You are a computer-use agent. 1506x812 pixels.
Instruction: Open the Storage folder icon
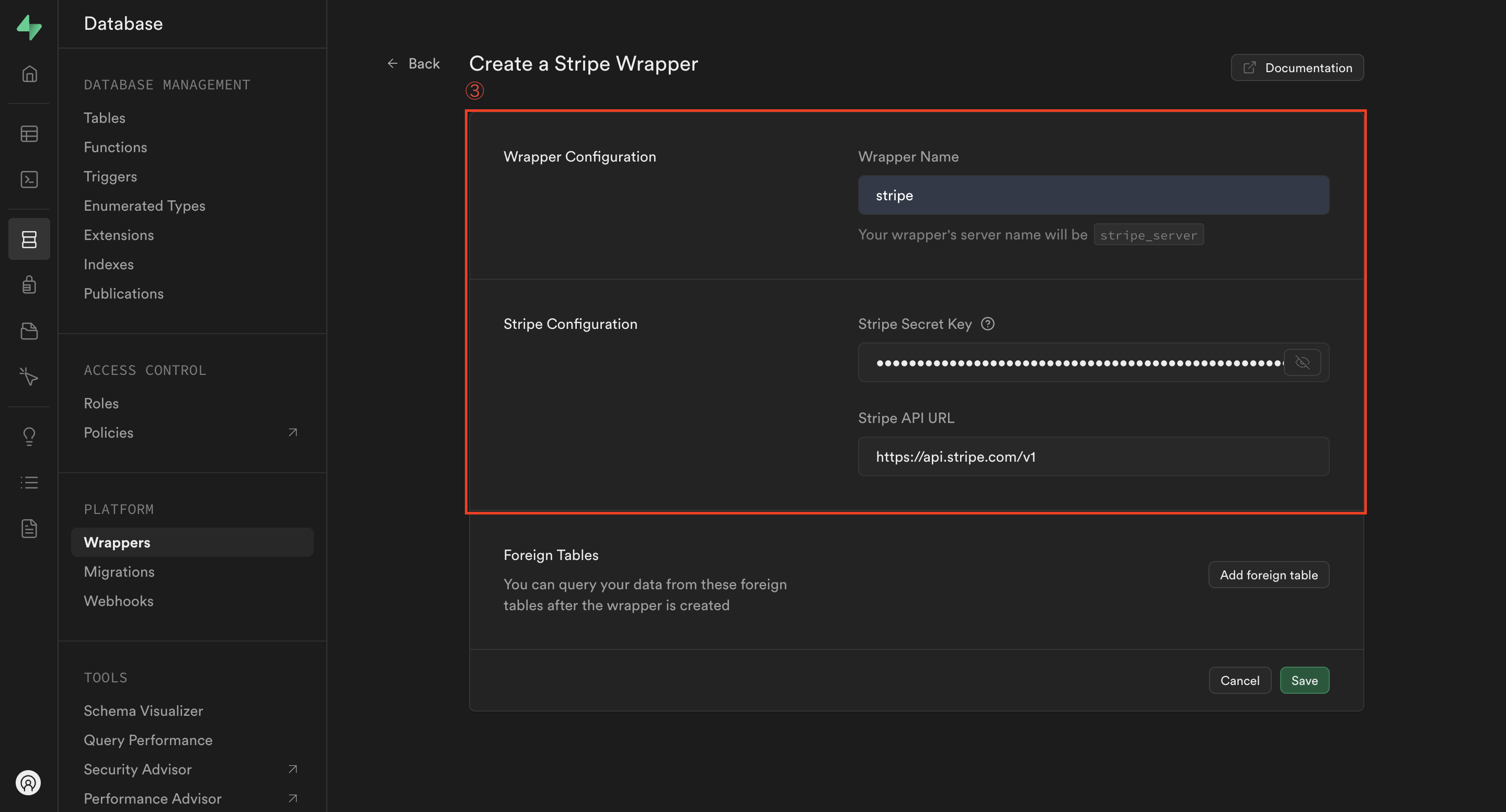coord(29,331)
